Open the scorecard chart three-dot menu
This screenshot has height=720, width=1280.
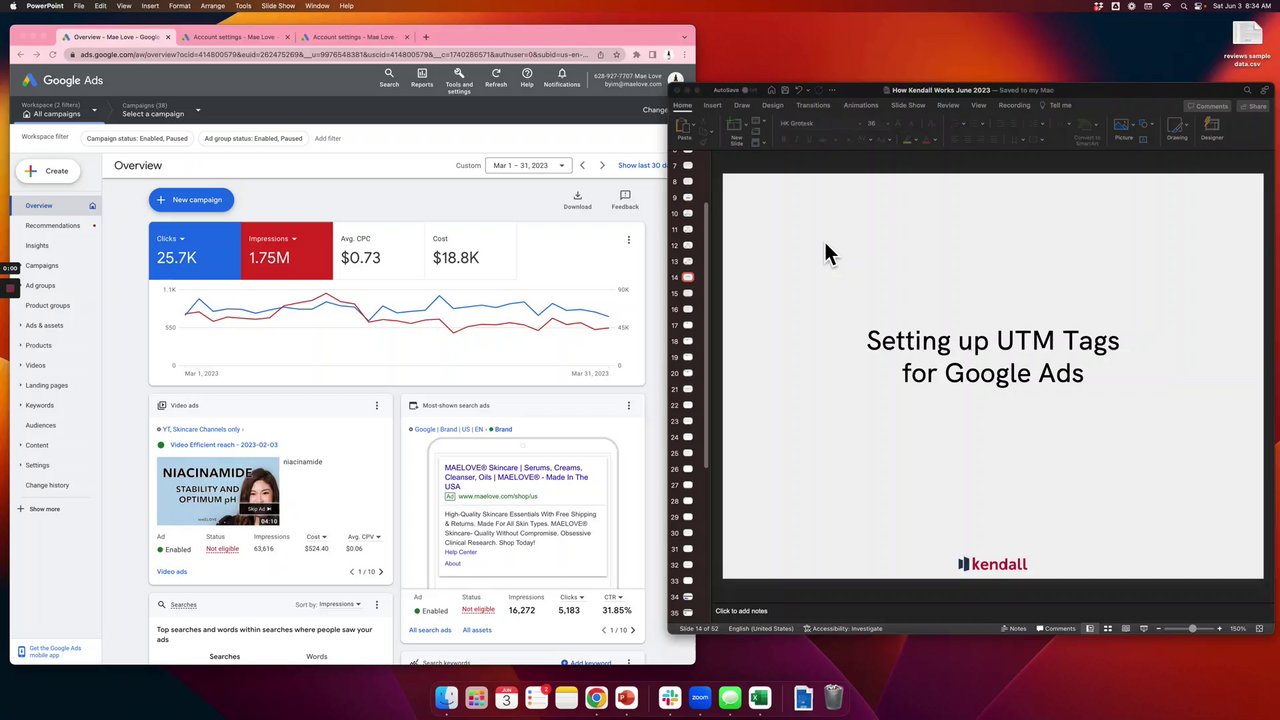click(628, 240)
